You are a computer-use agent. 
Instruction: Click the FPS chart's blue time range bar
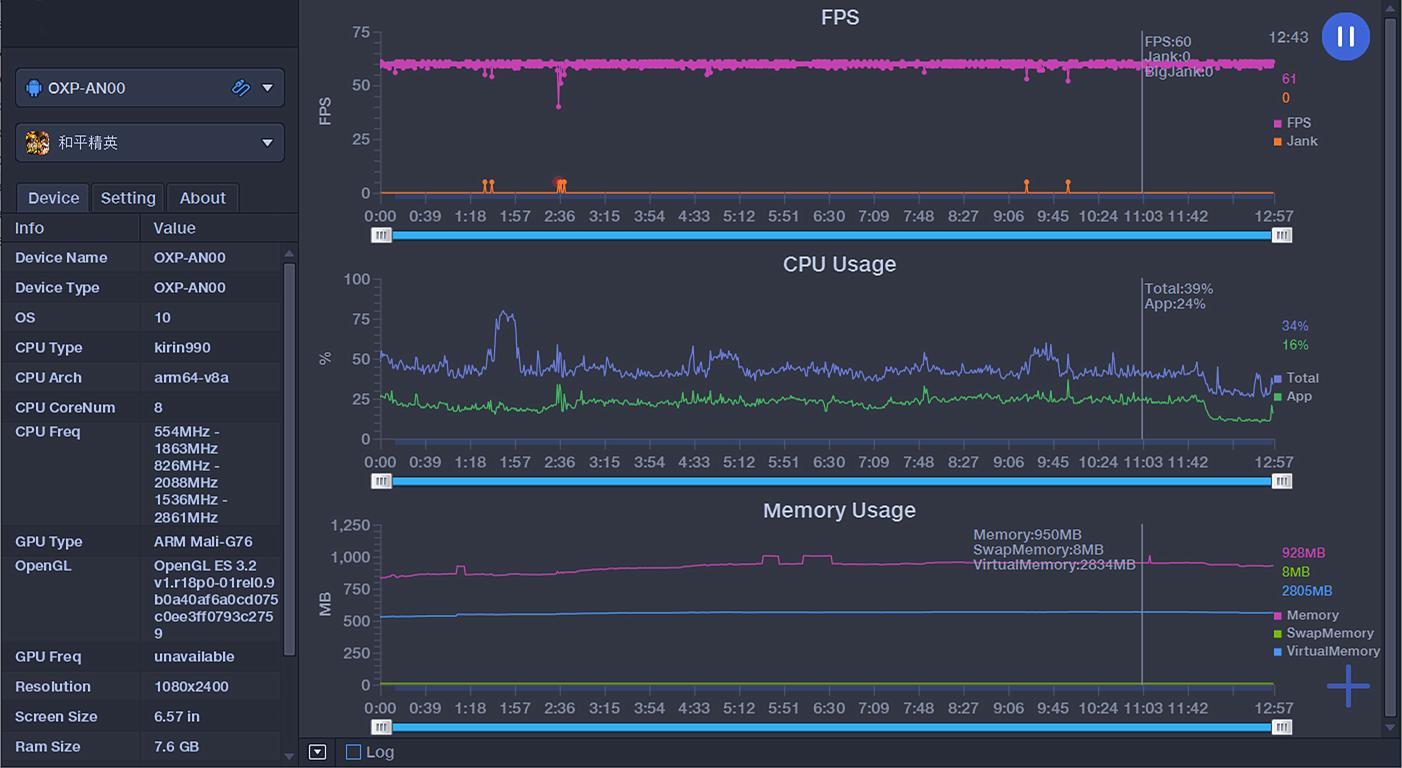point(830,235)
